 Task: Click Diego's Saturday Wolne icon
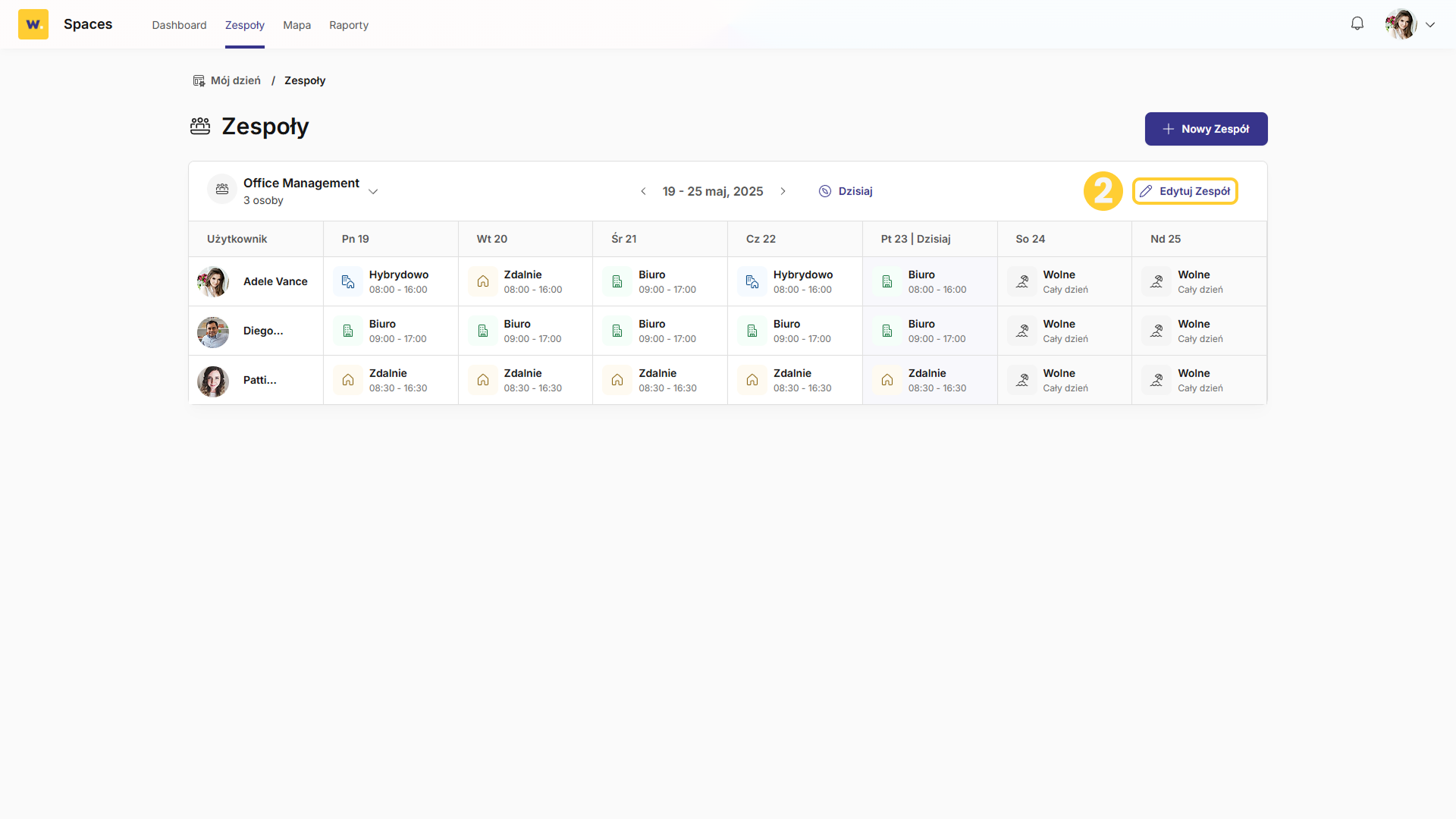click(x=1022, y=331)
